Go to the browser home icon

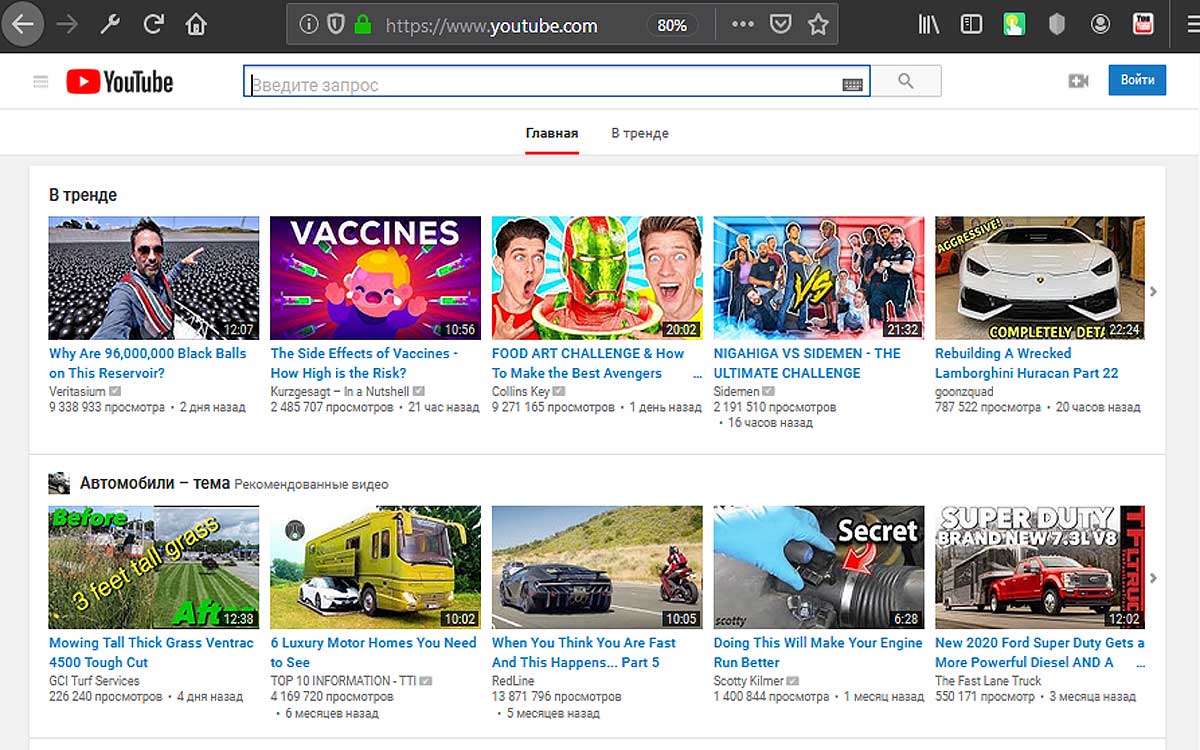click(196, 24)
